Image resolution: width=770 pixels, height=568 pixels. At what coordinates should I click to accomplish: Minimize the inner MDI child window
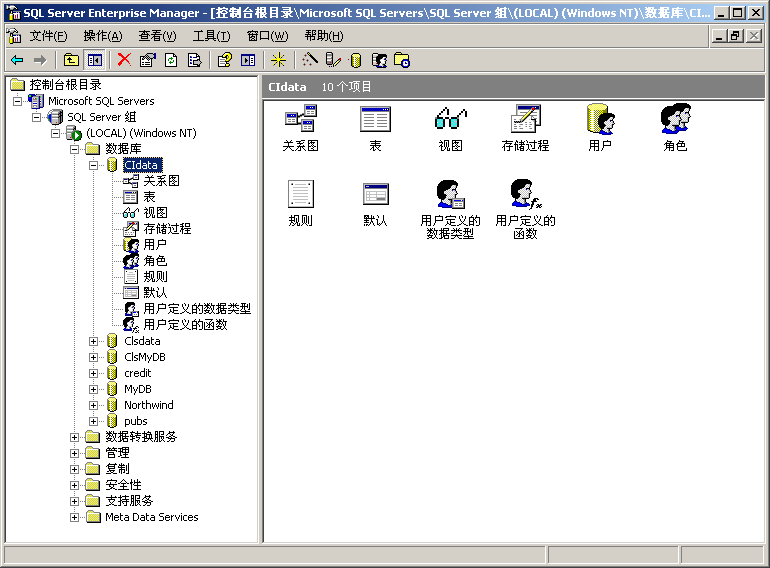(719, 36)
